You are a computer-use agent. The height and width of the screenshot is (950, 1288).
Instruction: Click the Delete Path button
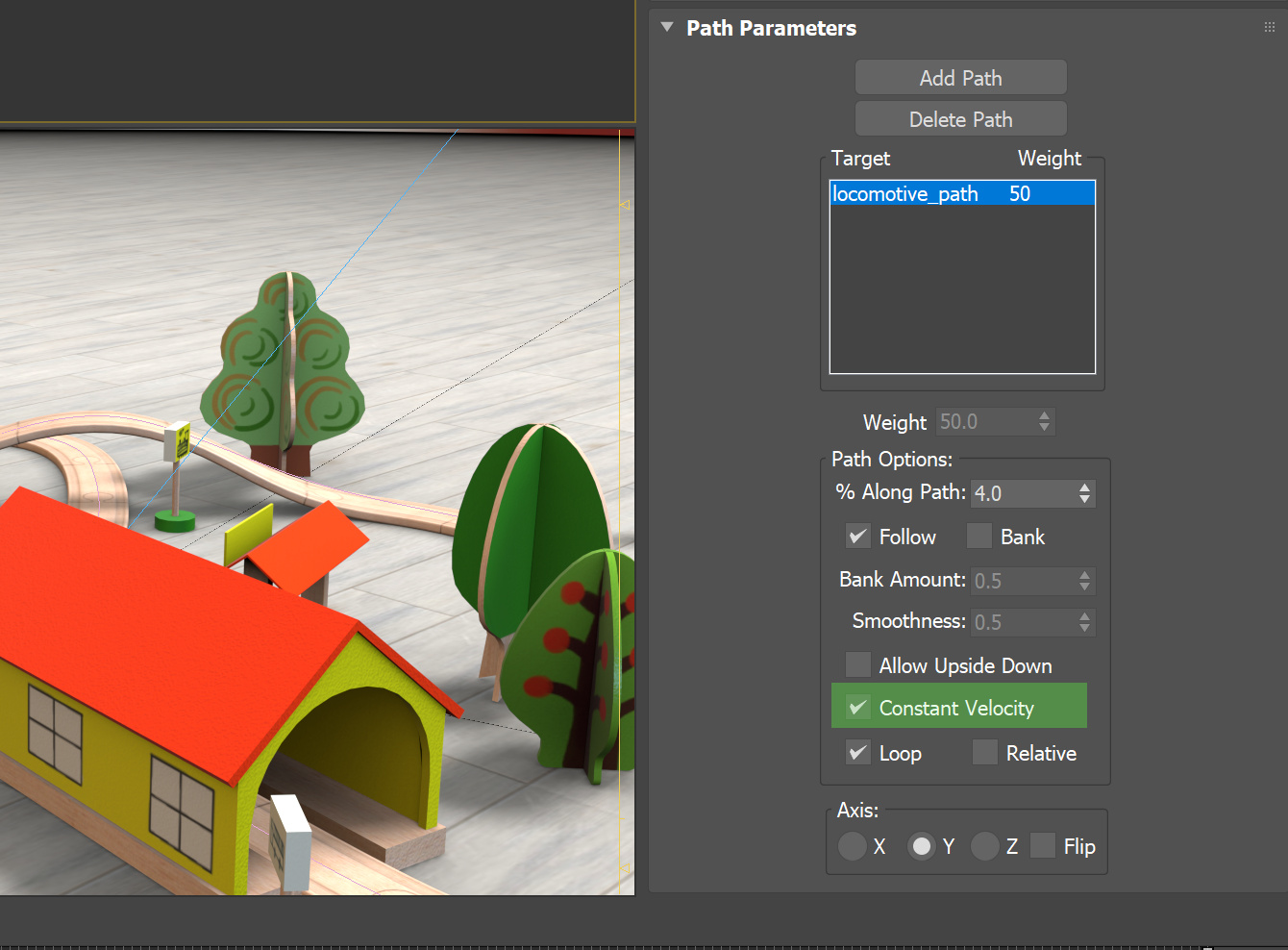coord(960,119)
